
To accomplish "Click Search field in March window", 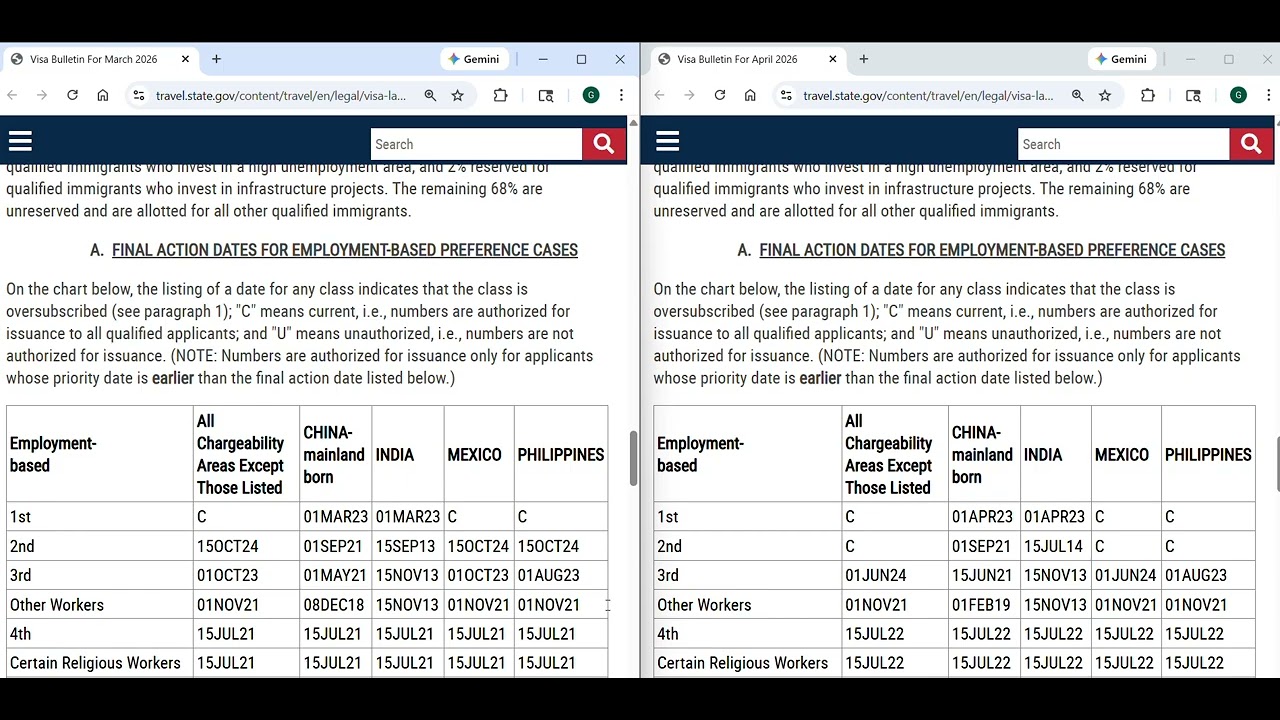I will pos(476,144).
